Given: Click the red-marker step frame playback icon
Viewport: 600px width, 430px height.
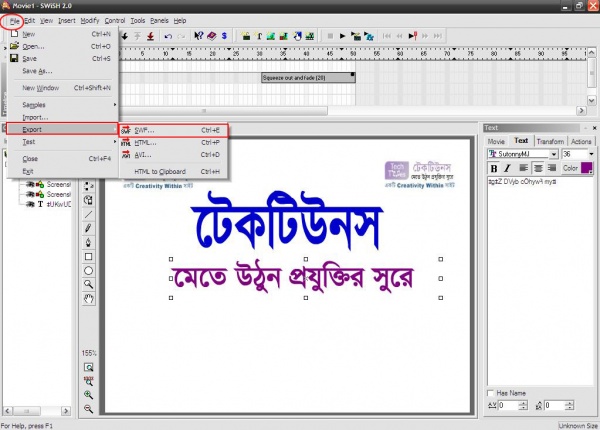Looking at the screenshot, I should tap(412, 36).
